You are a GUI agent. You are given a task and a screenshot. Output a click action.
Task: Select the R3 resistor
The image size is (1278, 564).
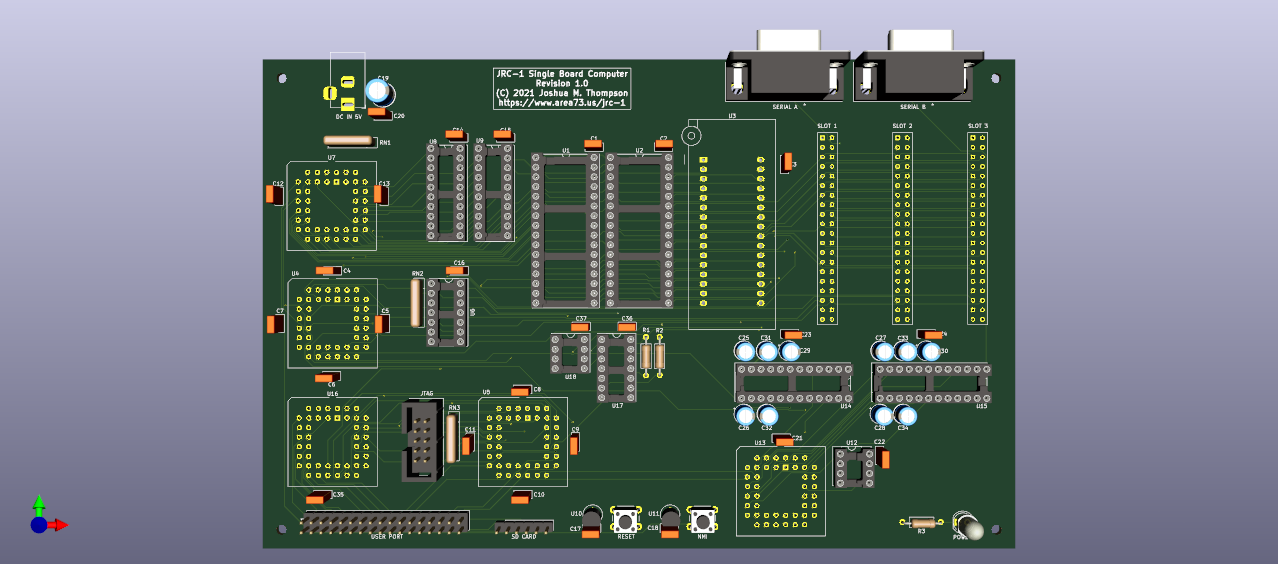tap(922, 522)
